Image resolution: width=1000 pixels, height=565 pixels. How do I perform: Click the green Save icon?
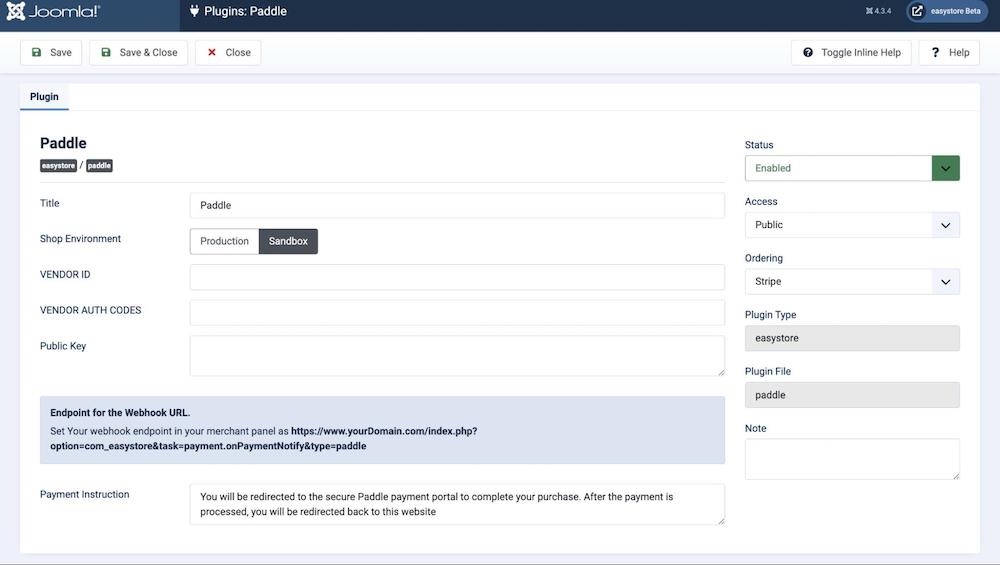coord(37,53)
